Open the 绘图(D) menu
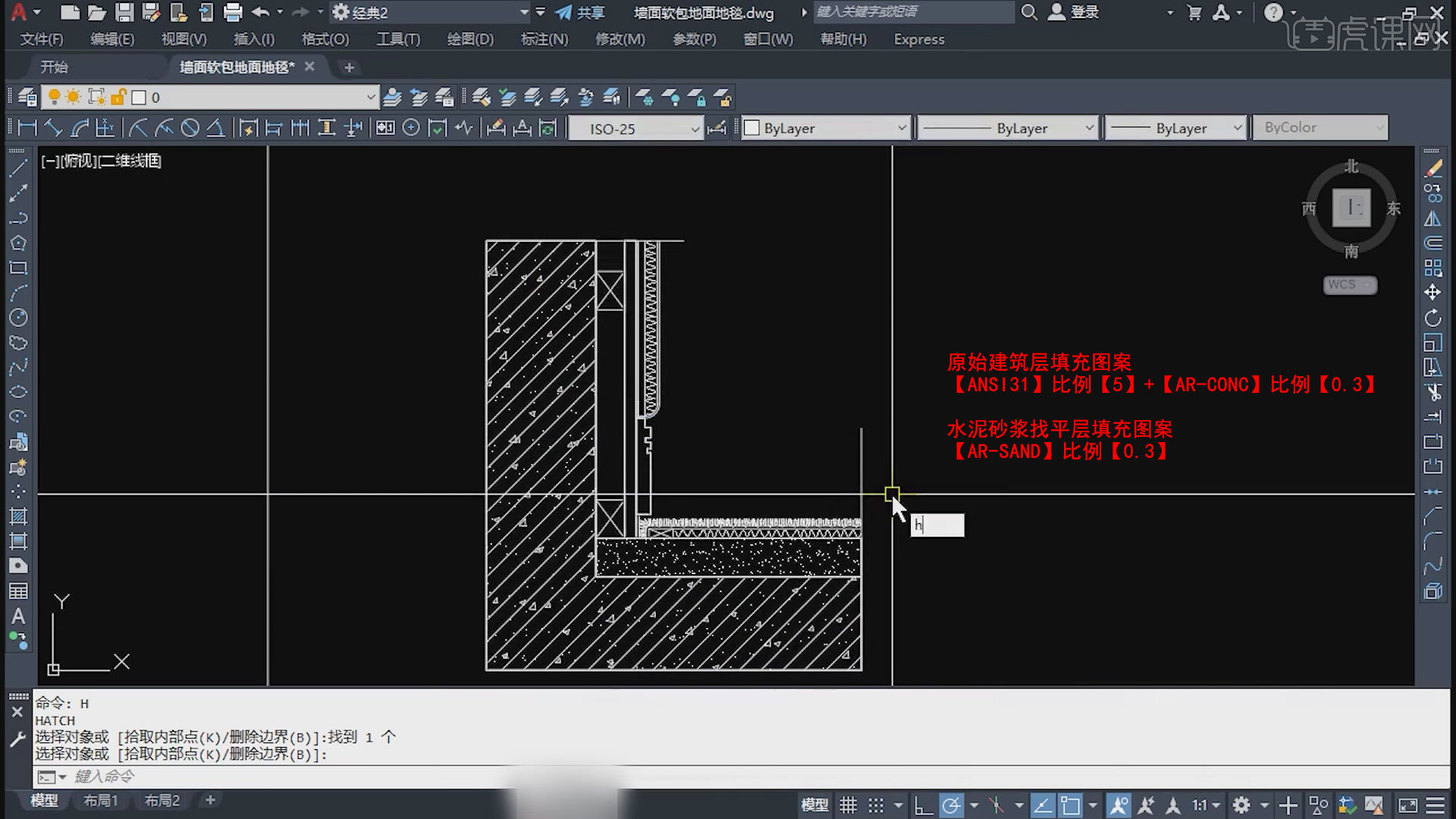1456x819 pixels. click(469, 39)
